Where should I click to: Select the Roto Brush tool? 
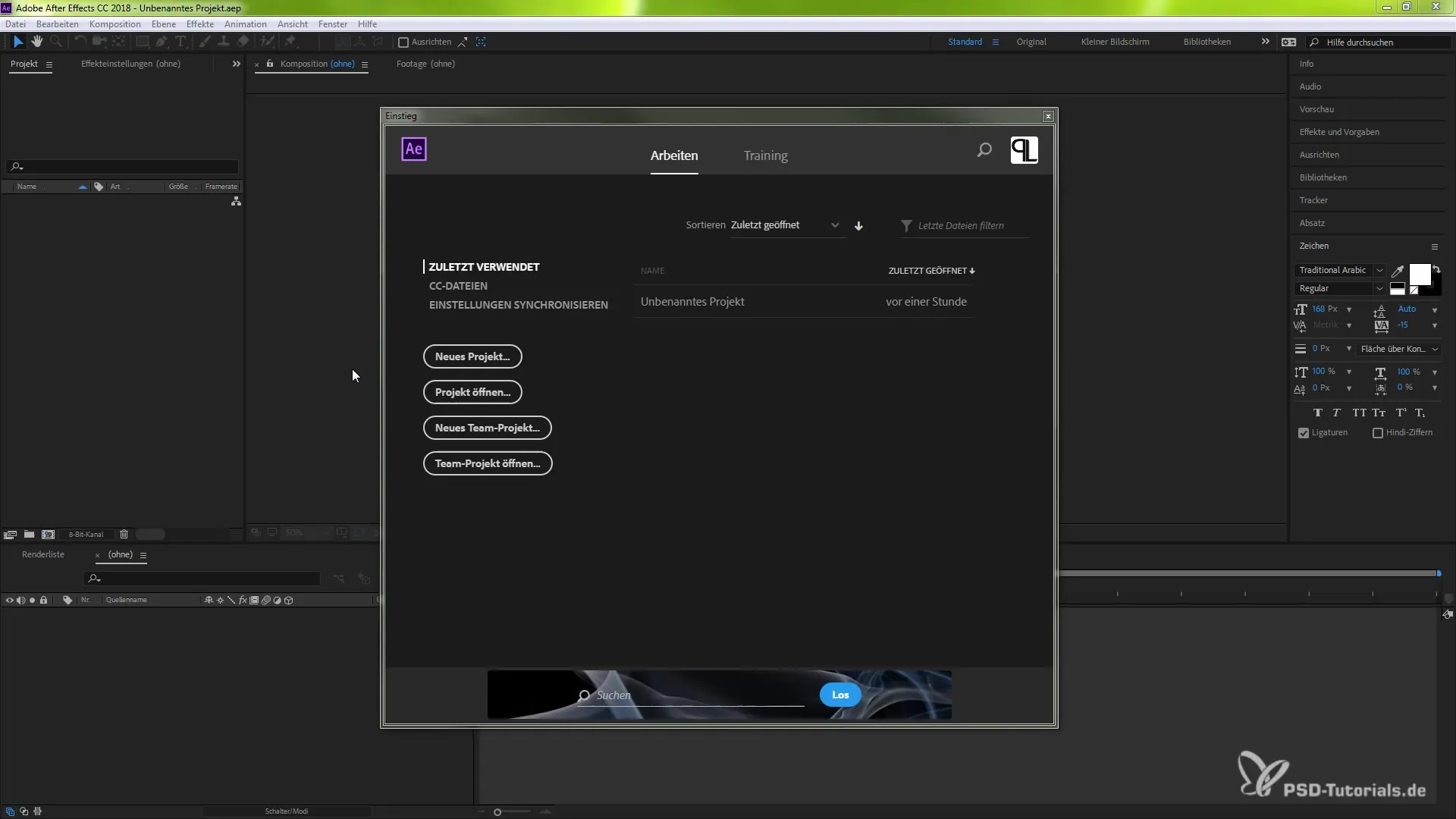tap(267, 42)
